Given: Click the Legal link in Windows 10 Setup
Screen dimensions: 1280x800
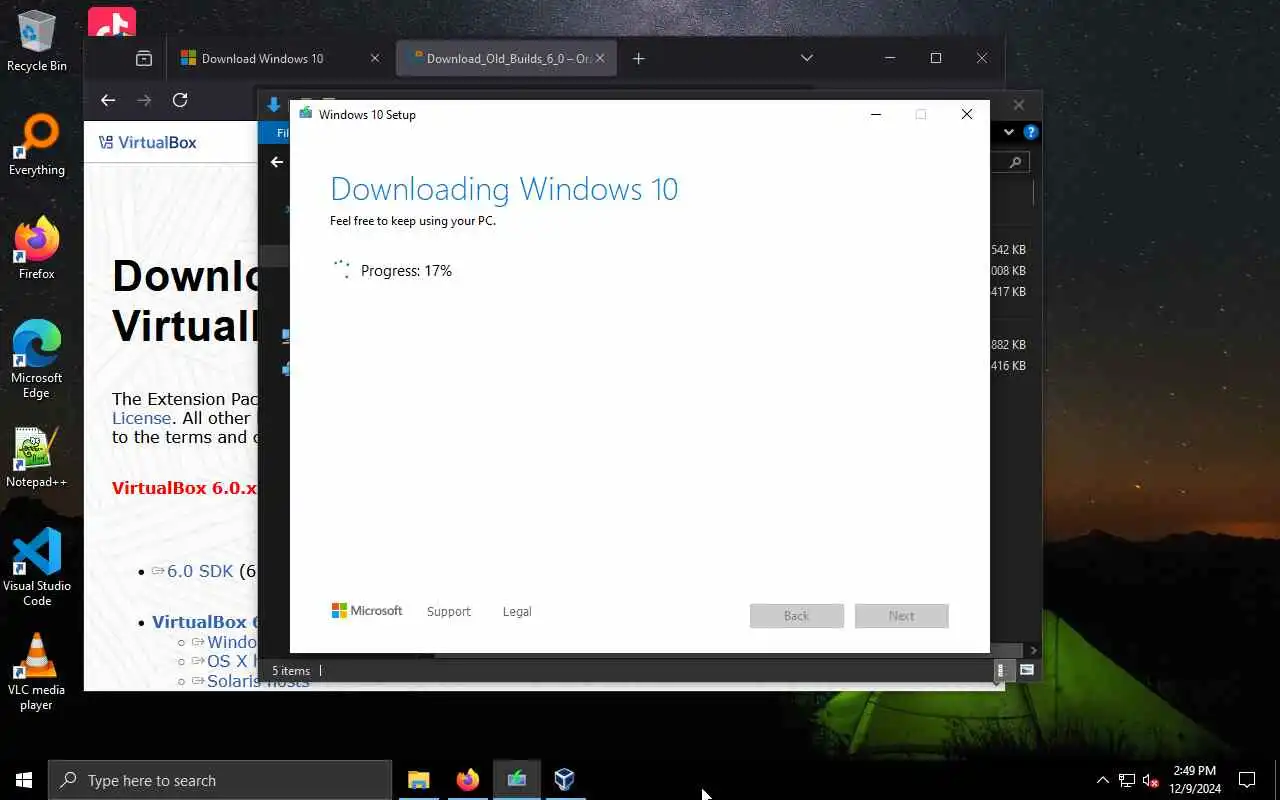Looking at the screenshot, I should 517,611.
